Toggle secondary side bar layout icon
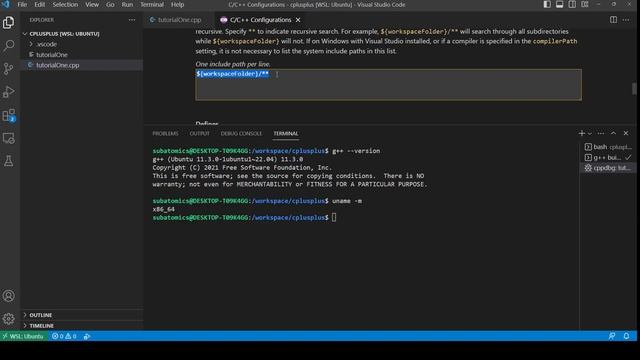This screenshot has width=640, height=360. click(572, 4)
